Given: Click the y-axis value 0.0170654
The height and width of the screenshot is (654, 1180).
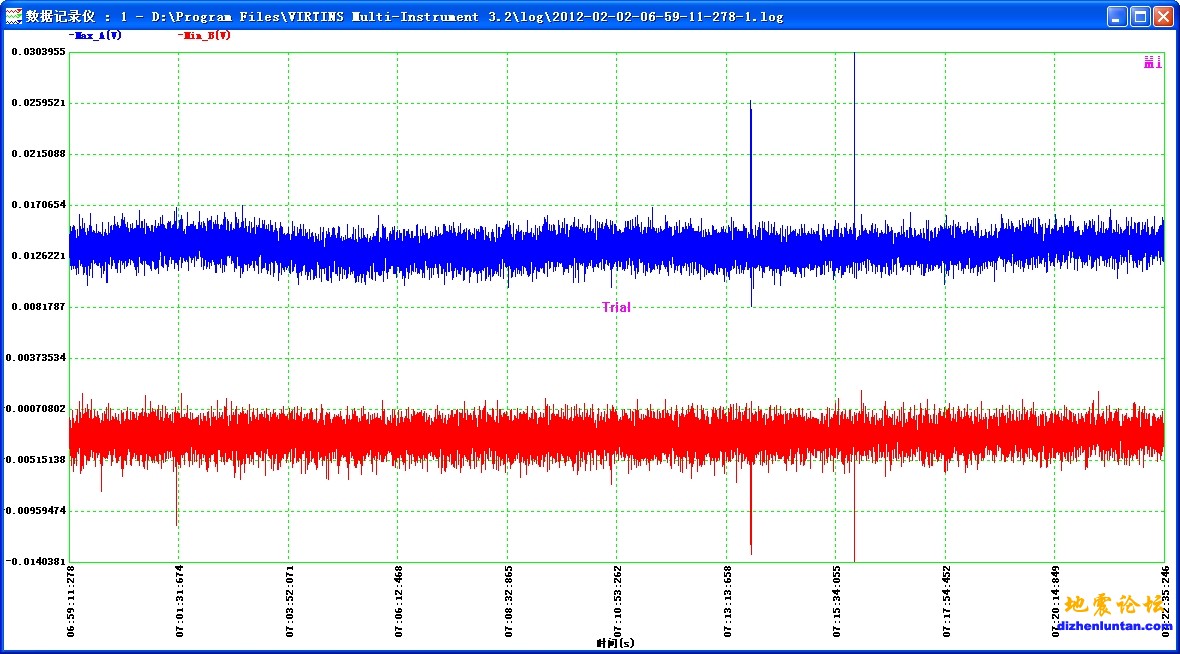Looking at the screenshot, I should pyautogui.click(x=38, y=205).
